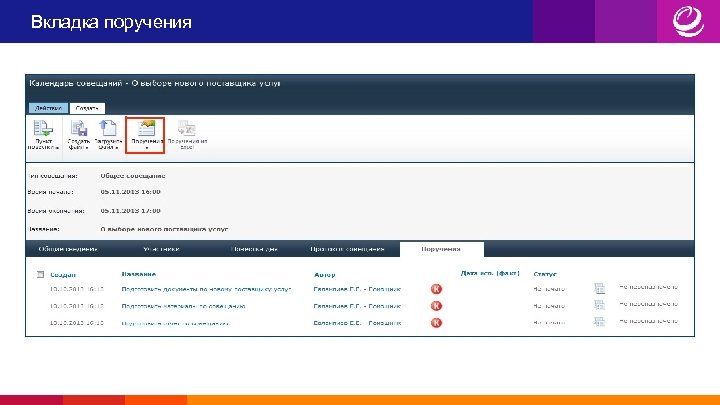Viewport: 720px width, 405px height.
Task: Select the active Поручения tab
Action: tap(441, 249)
